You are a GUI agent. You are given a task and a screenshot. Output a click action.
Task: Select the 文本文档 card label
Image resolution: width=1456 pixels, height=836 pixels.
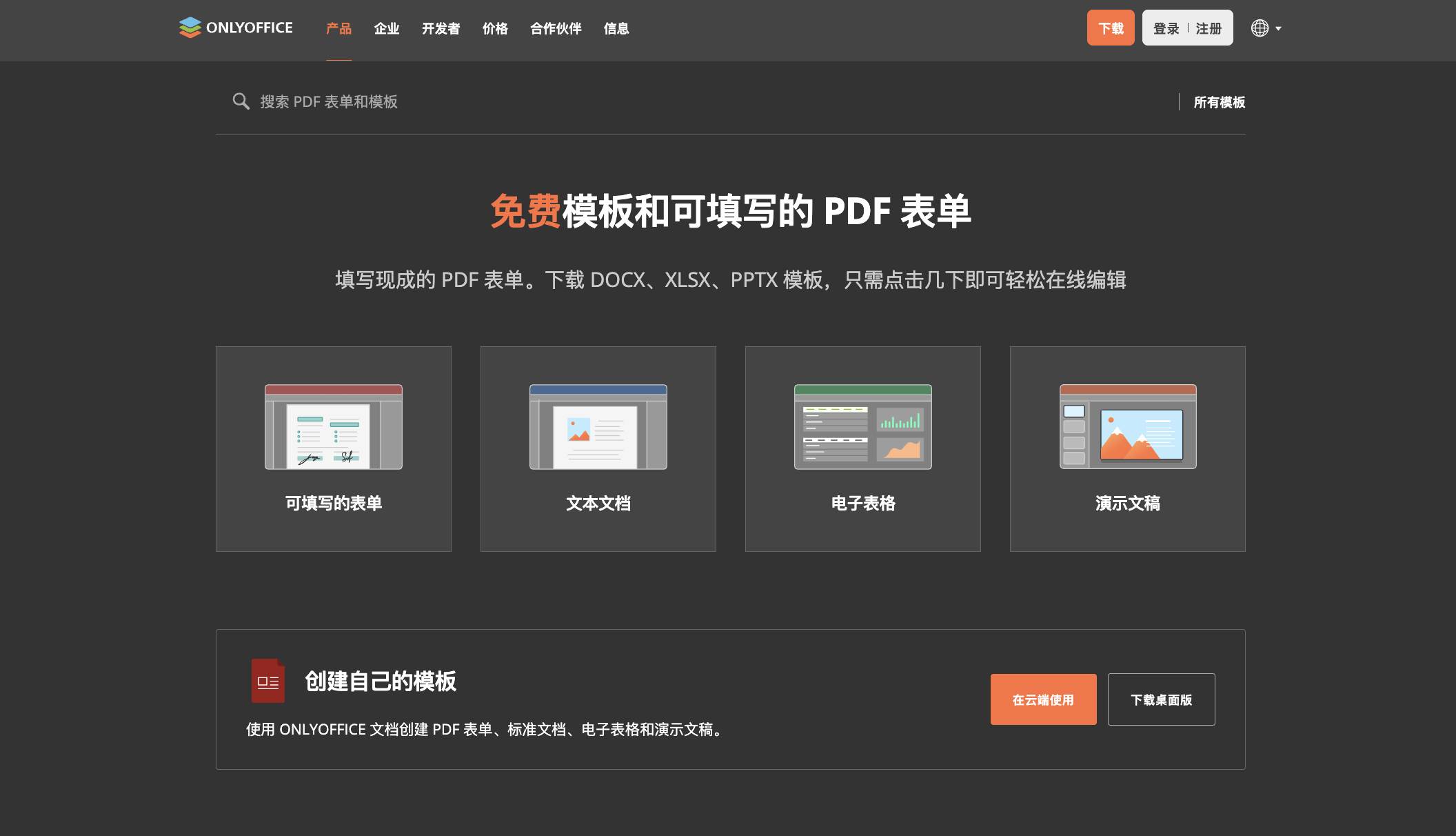point(598,504)
